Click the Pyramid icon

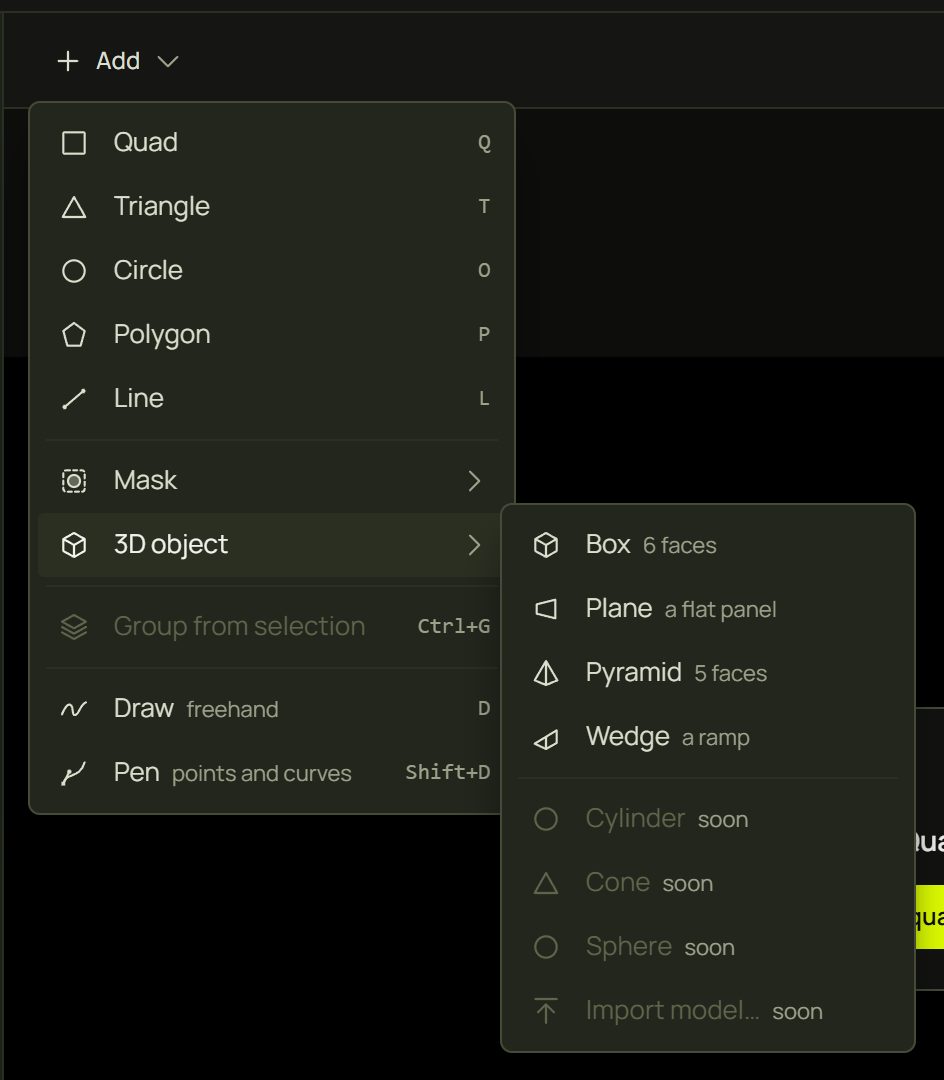546,673
